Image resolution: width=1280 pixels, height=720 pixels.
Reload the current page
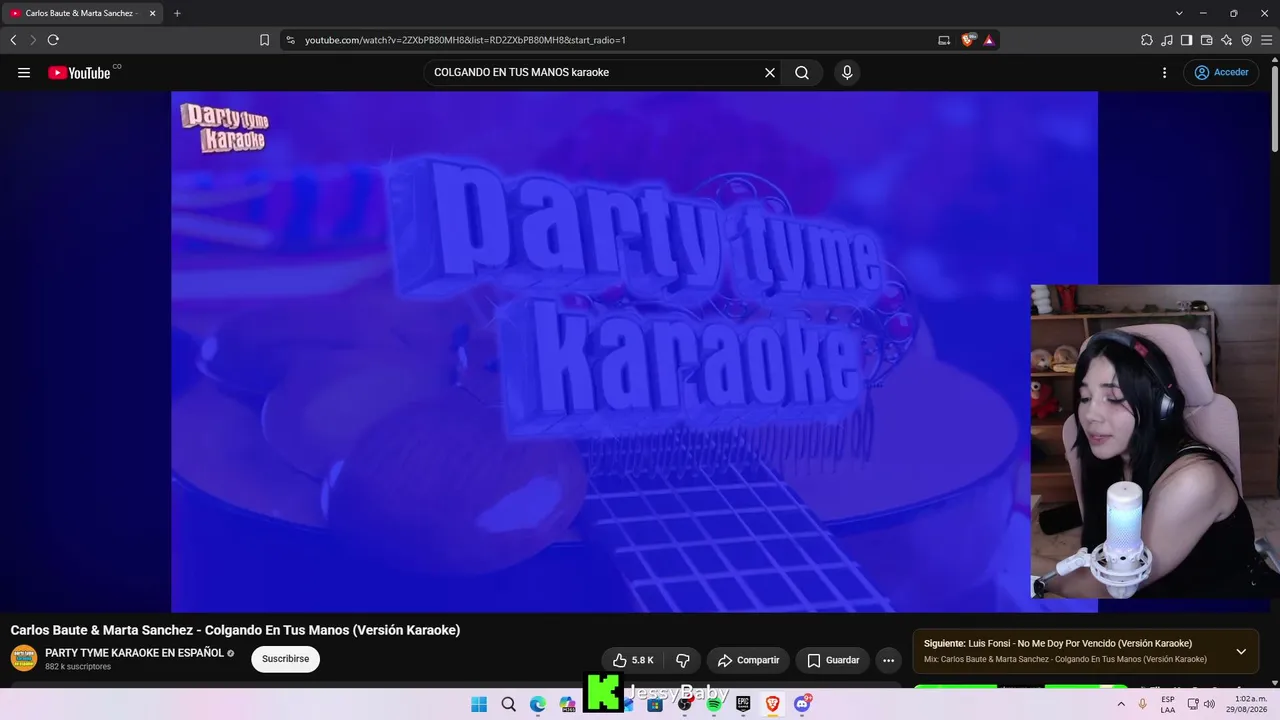53,40
